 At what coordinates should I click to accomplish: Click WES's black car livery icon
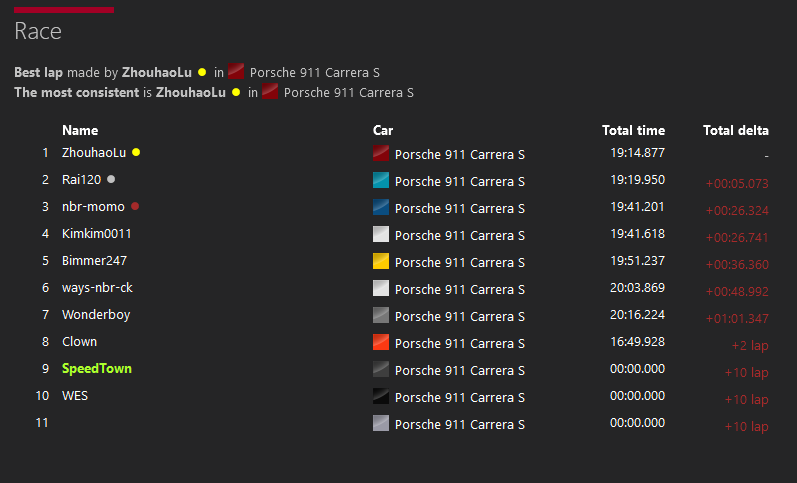pyautogui.click(x=380, y=396)
